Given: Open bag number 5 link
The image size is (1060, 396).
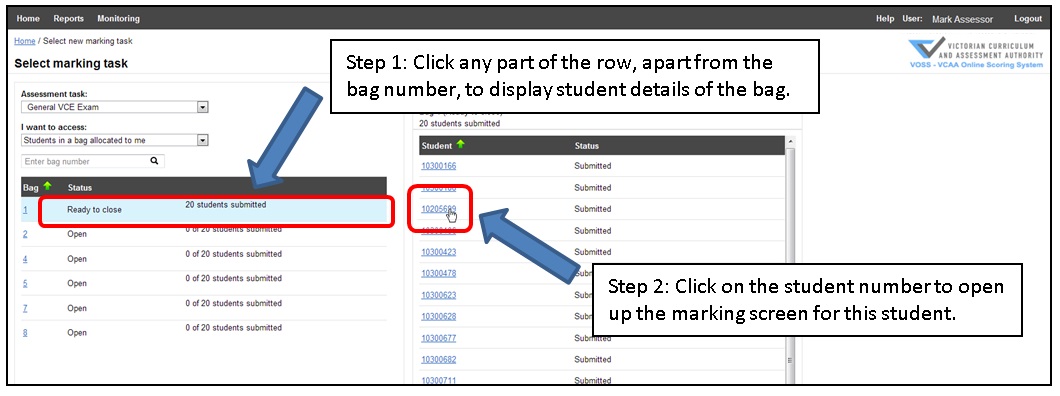Looking at the screenshot, I should pos(25,284).
